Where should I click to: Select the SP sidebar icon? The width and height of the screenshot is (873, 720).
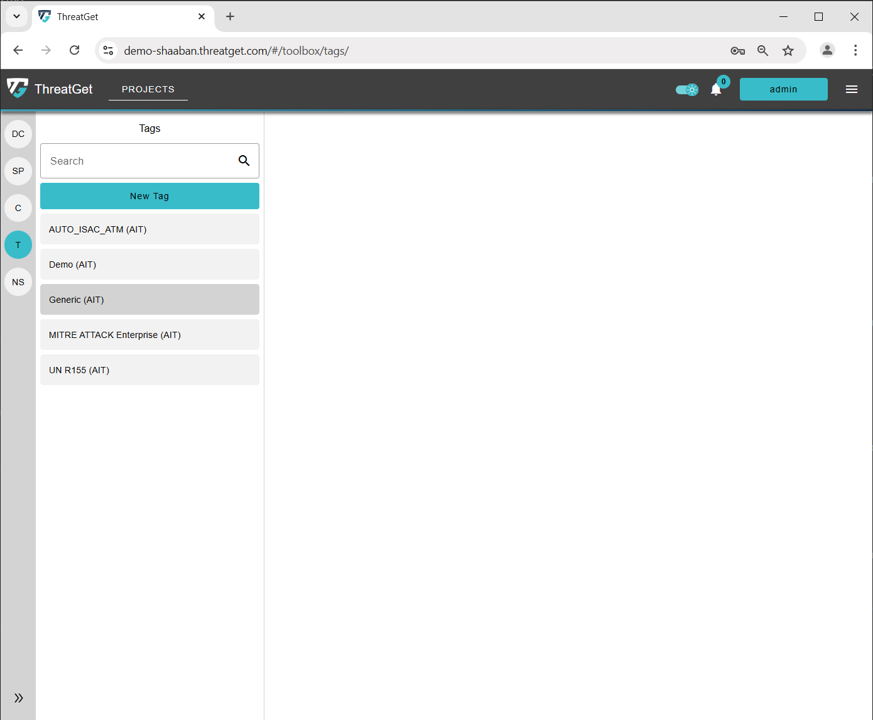pyautogui.click(x=18, y=171)
